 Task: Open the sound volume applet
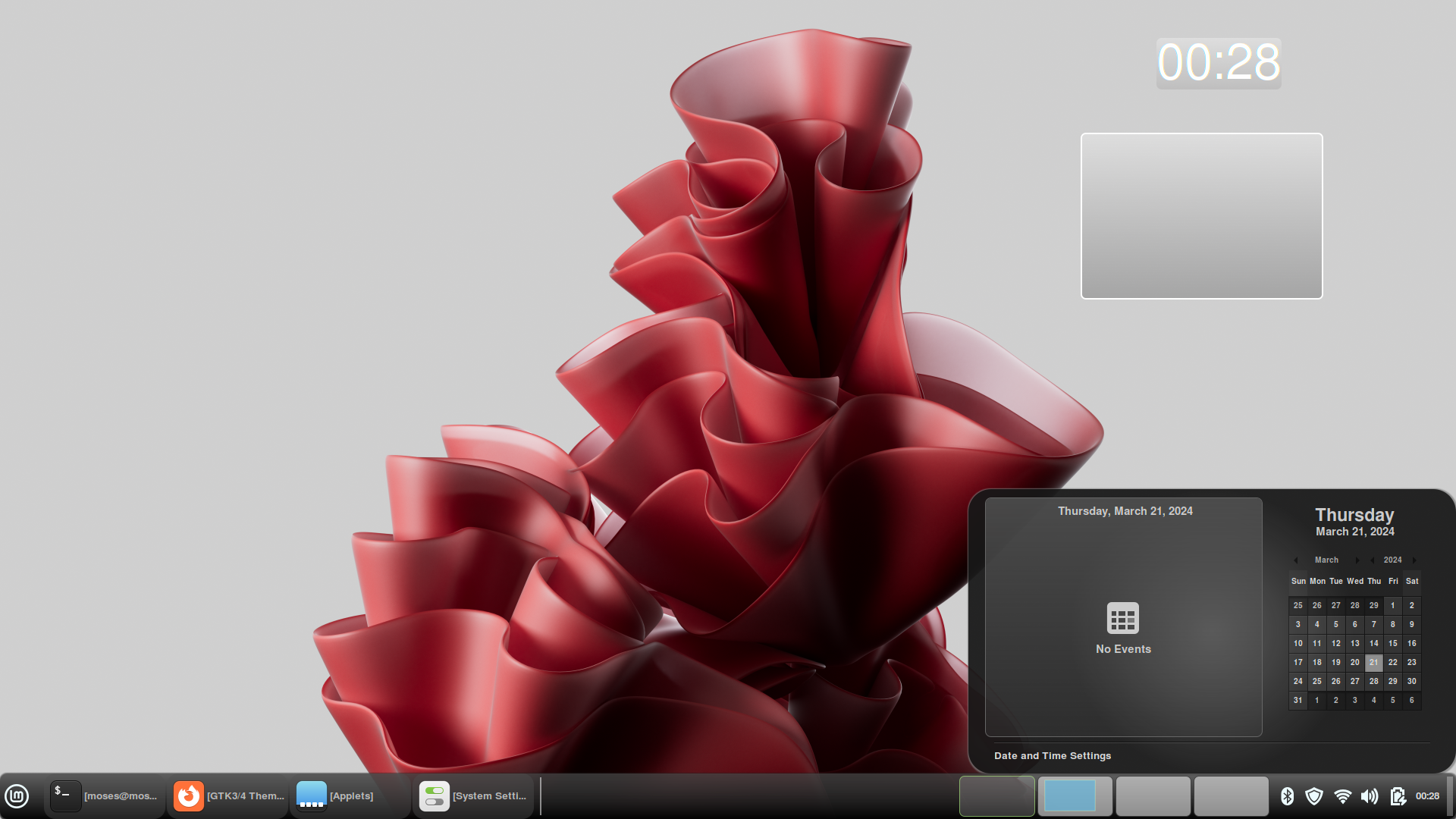1370,796
